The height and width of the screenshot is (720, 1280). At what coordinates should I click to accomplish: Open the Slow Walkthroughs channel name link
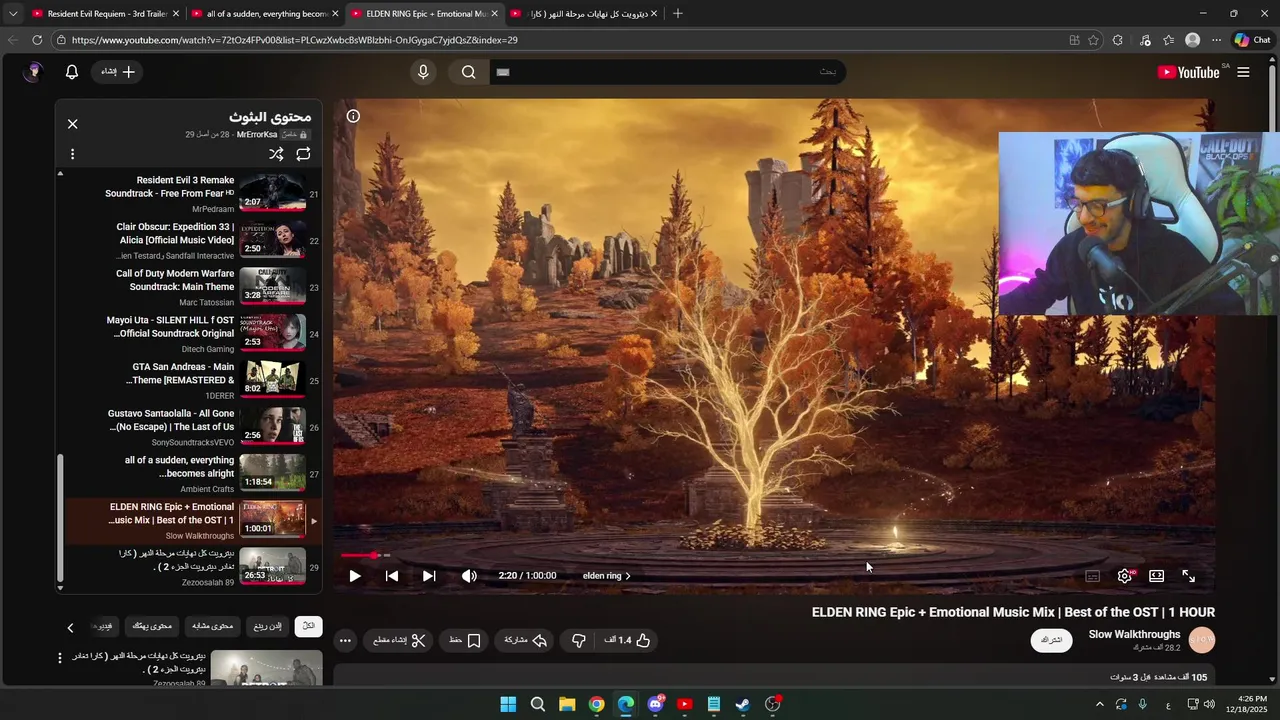click(x=1134, y=634)
